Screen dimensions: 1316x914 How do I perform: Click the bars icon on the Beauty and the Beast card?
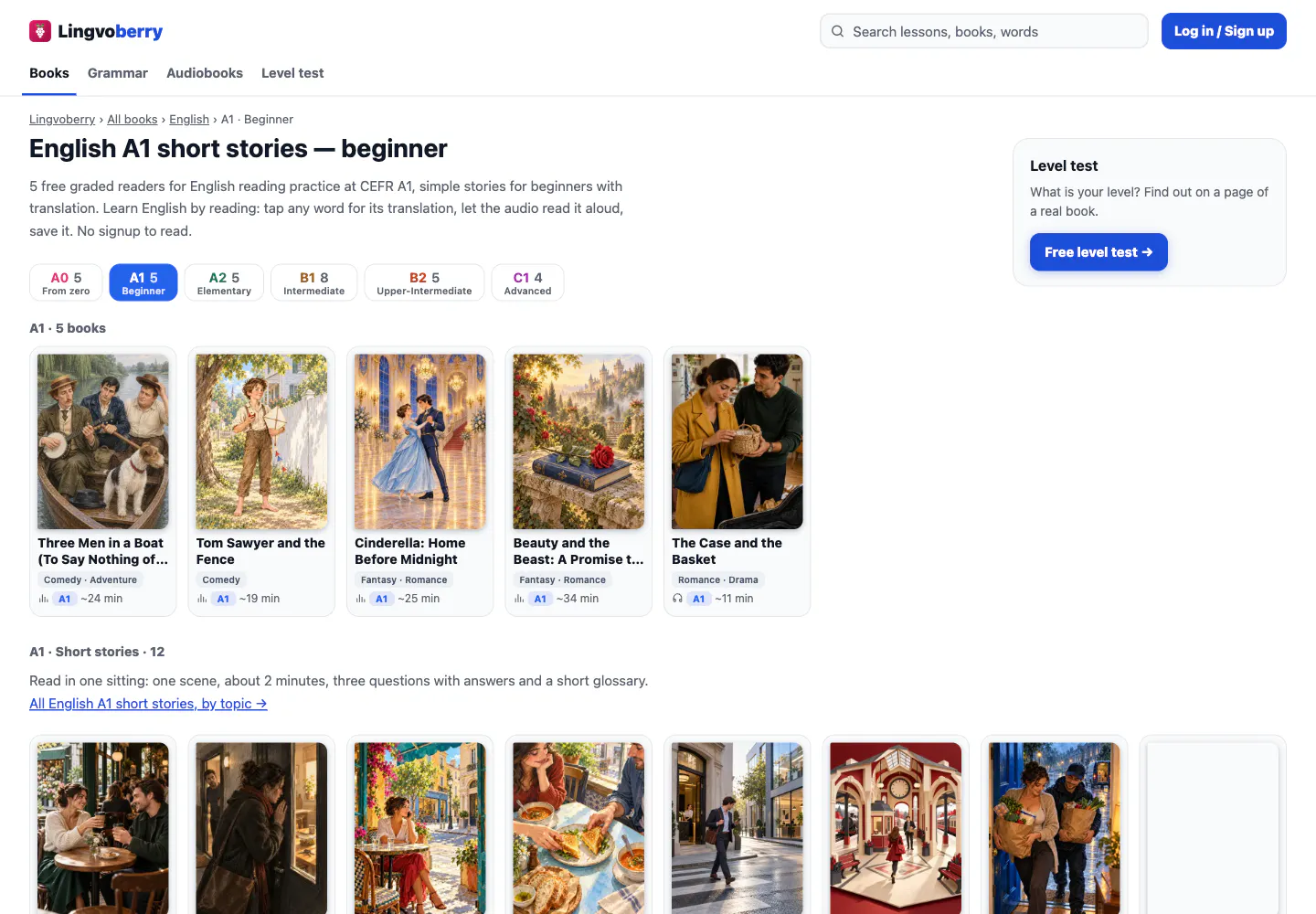click(x=519, y=599)
